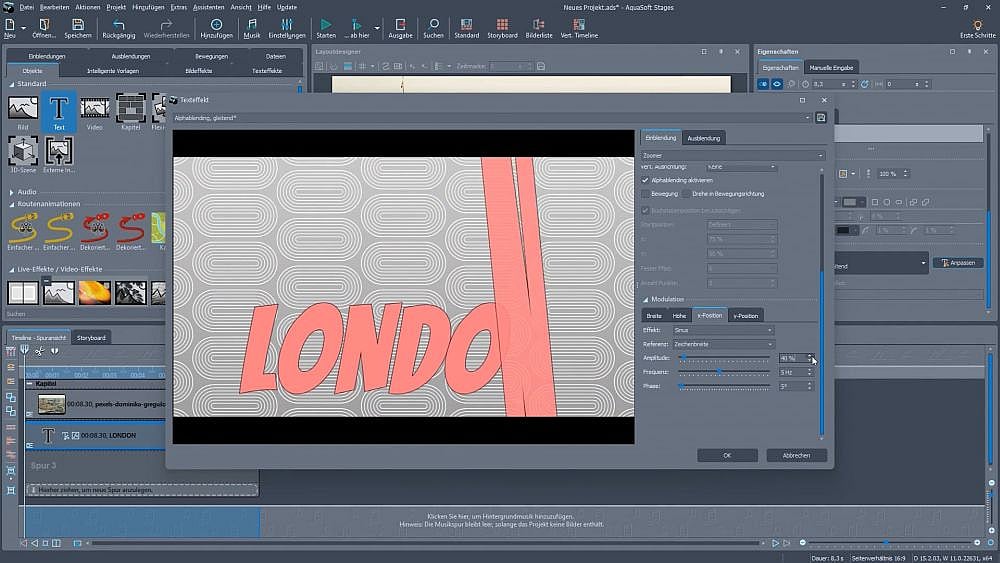Click the Starten play icon
Screen dimensions: 1000x563
tap(326, 24)
